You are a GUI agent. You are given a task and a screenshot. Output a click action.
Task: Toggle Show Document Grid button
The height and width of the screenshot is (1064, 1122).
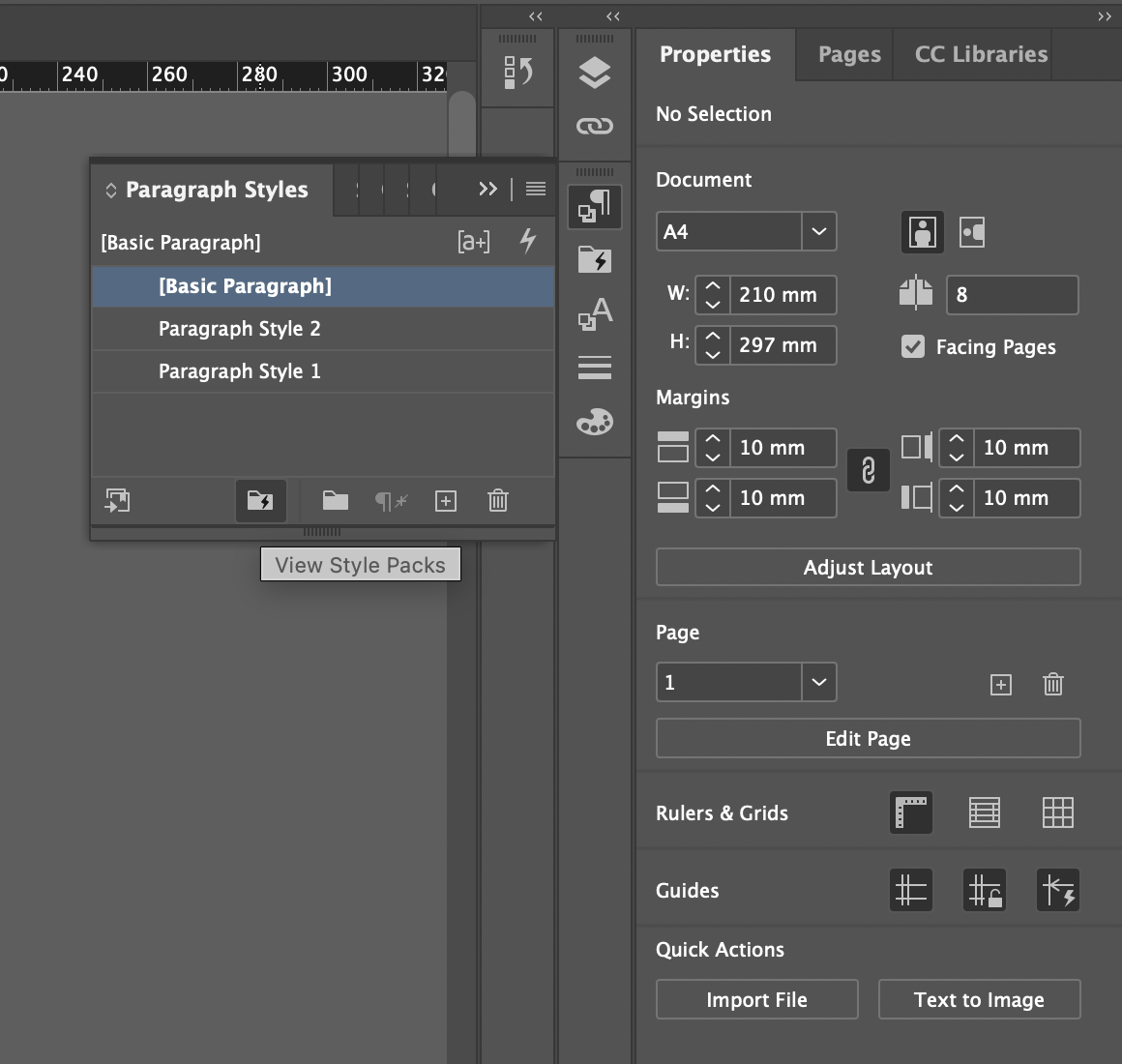tap(1057, 813)
